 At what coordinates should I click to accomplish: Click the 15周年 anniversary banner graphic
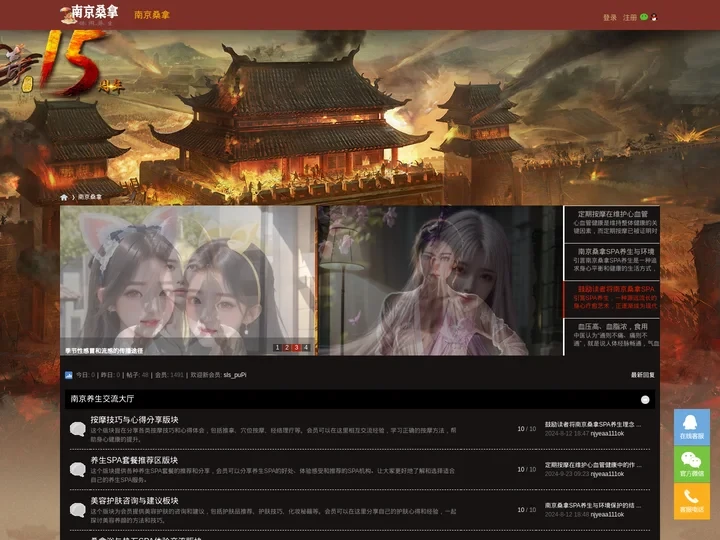[62, 64]
